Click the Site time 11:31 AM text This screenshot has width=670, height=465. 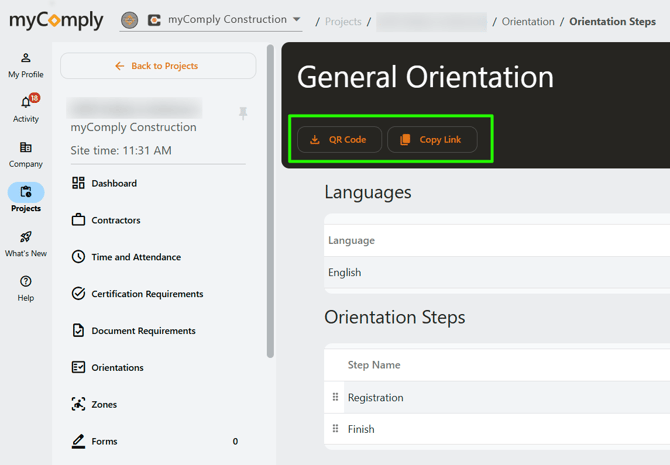coord(121,150)
